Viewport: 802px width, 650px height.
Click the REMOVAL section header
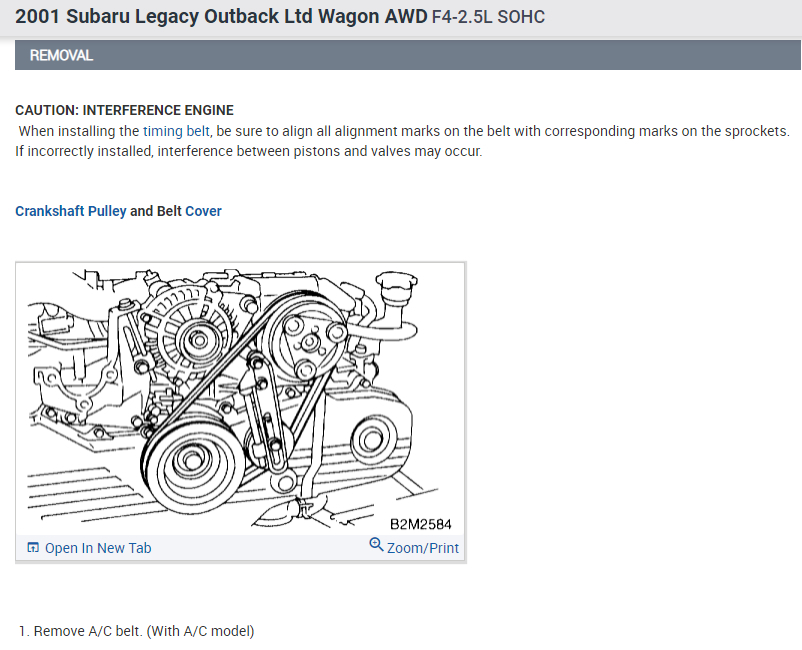408,55
